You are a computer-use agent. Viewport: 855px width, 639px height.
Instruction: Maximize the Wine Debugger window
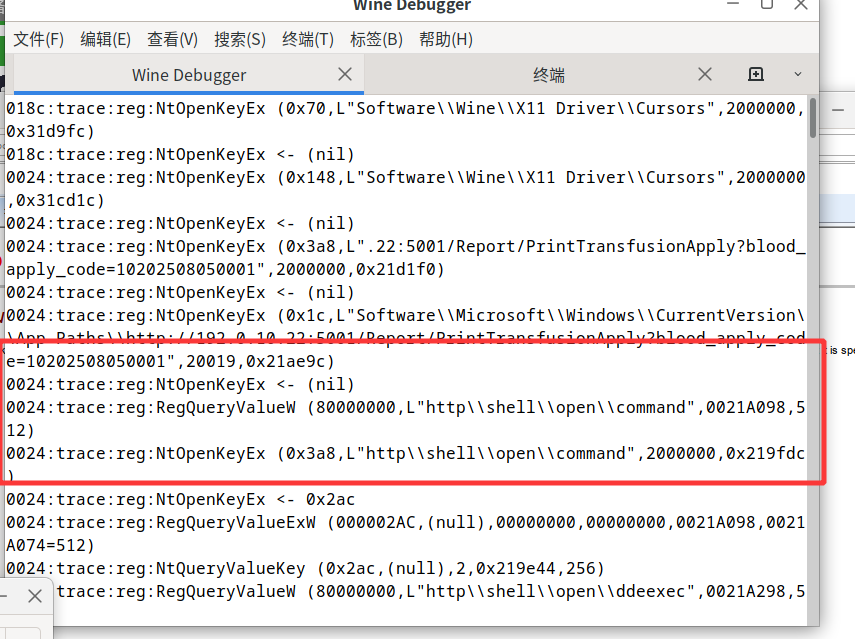(x=767, y=4)
